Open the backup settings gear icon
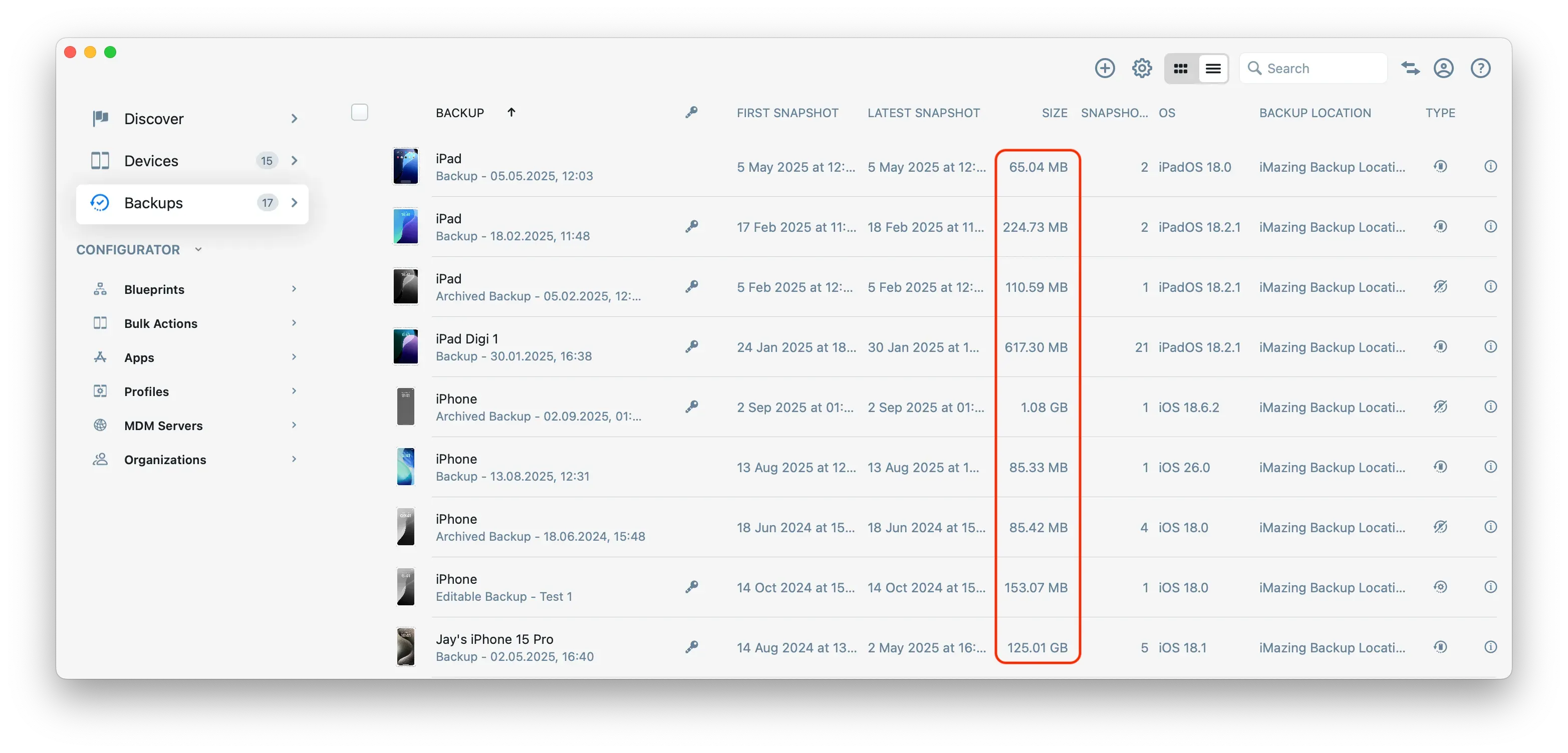The image size is (1568, 753). (1142, 68)
